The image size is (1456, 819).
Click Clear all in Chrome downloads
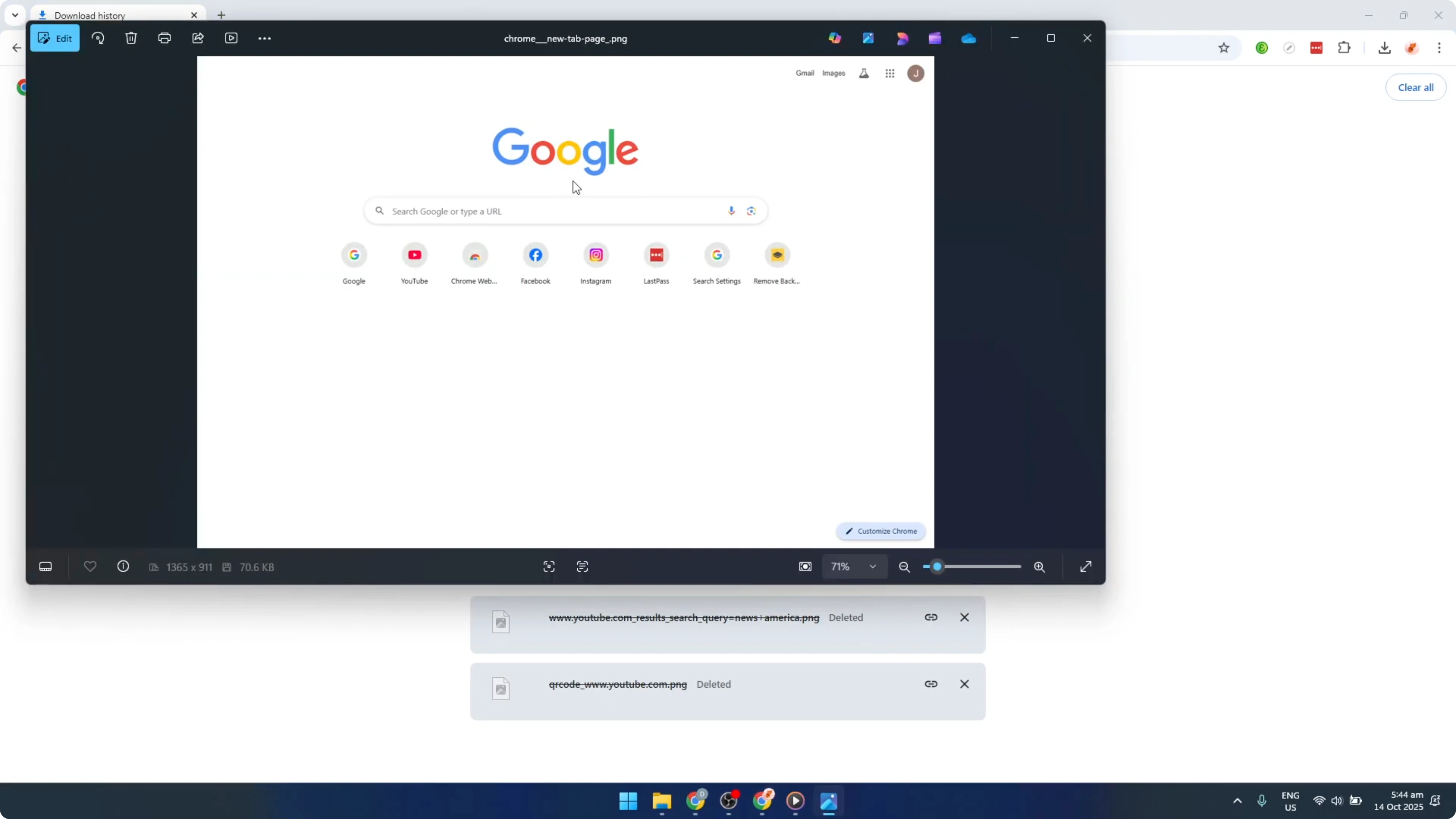coord(1415,87)
